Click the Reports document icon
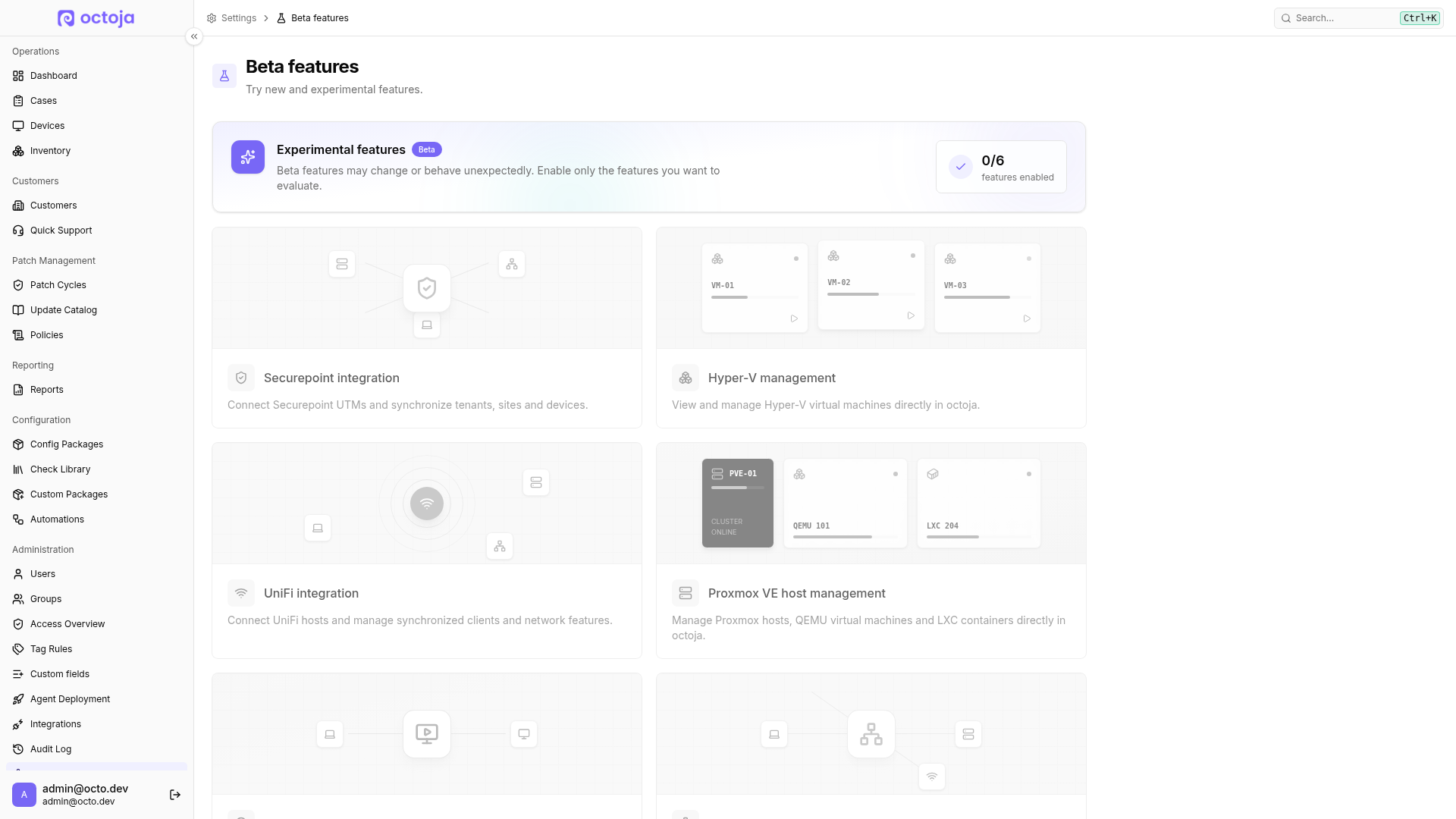The height and width of the screenshot is (819, 1456). 18,390
